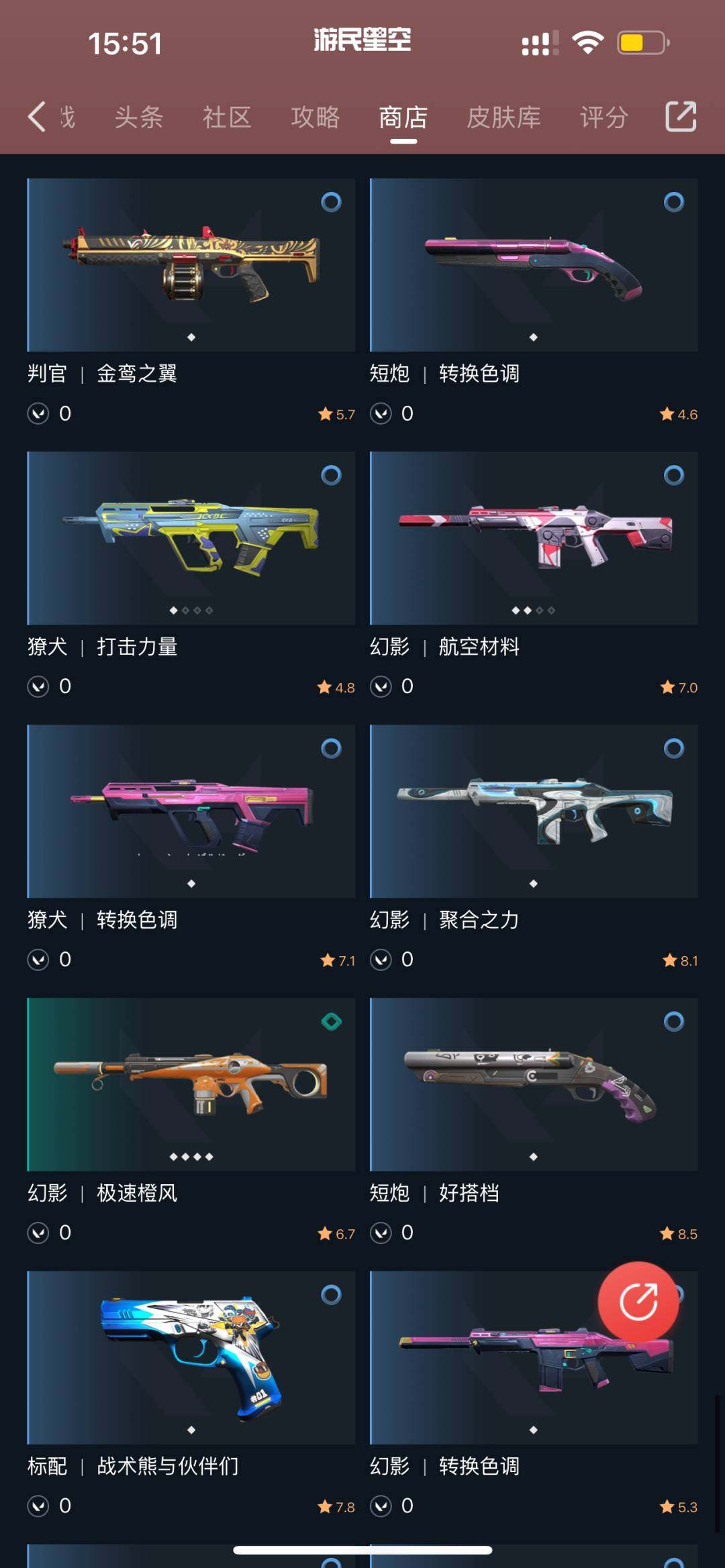Select the circle marker on 短炮 转换色调 card
The width and height of the screenshot is (725, 1568).
674,202
